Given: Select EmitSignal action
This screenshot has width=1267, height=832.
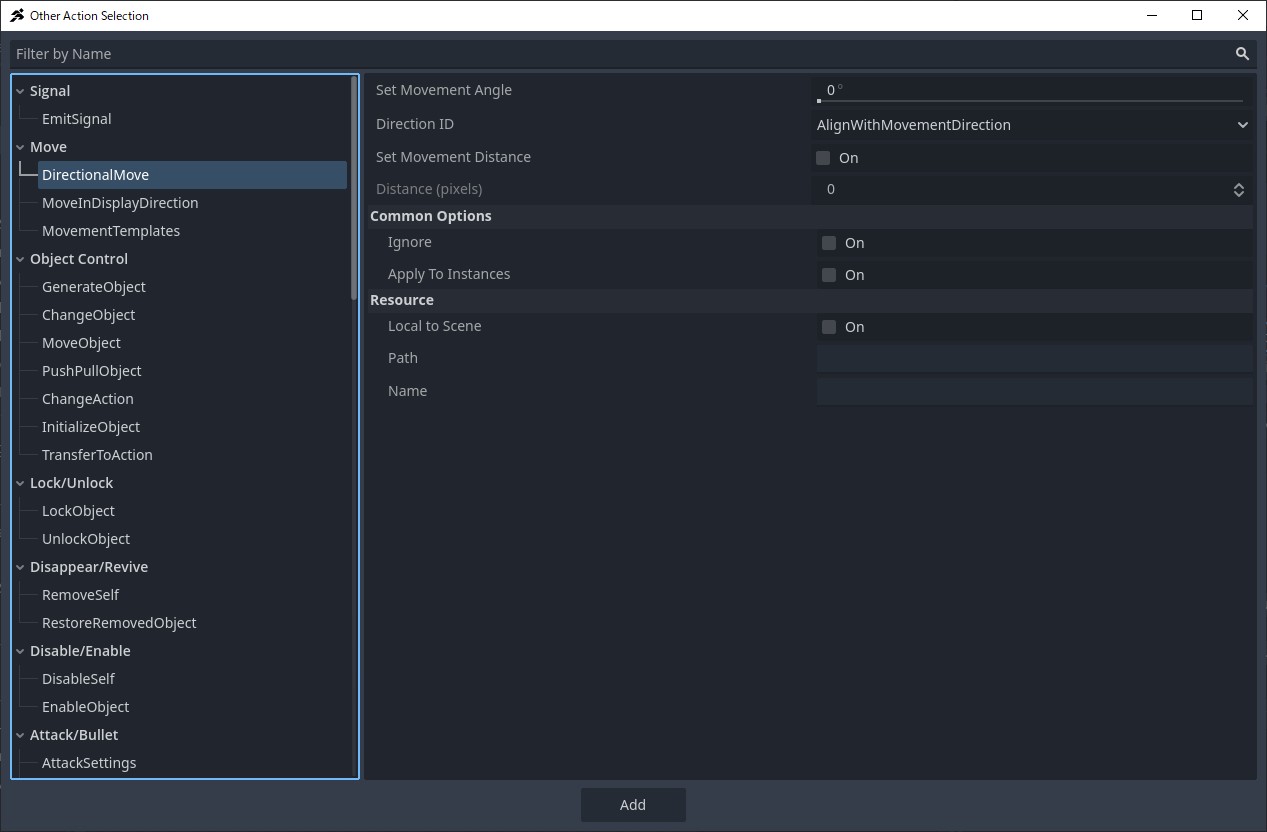Looking at the screenshot, I should 77,119.
